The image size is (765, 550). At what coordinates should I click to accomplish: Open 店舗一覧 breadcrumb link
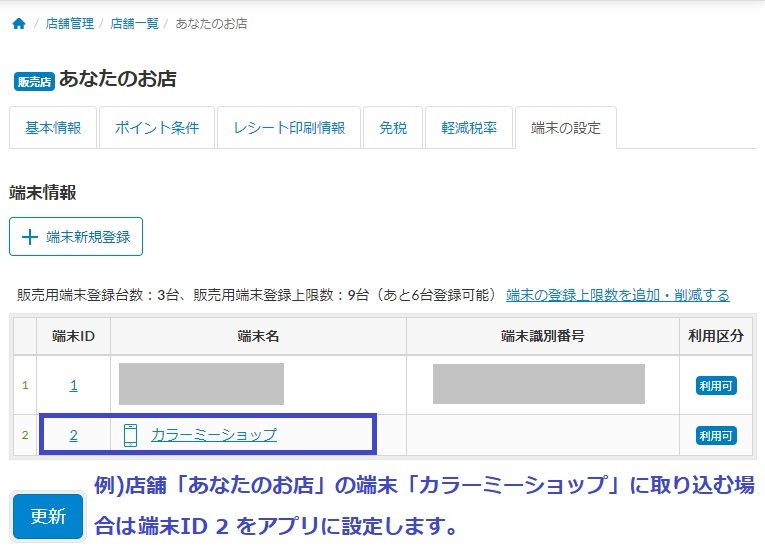point(135,23)
